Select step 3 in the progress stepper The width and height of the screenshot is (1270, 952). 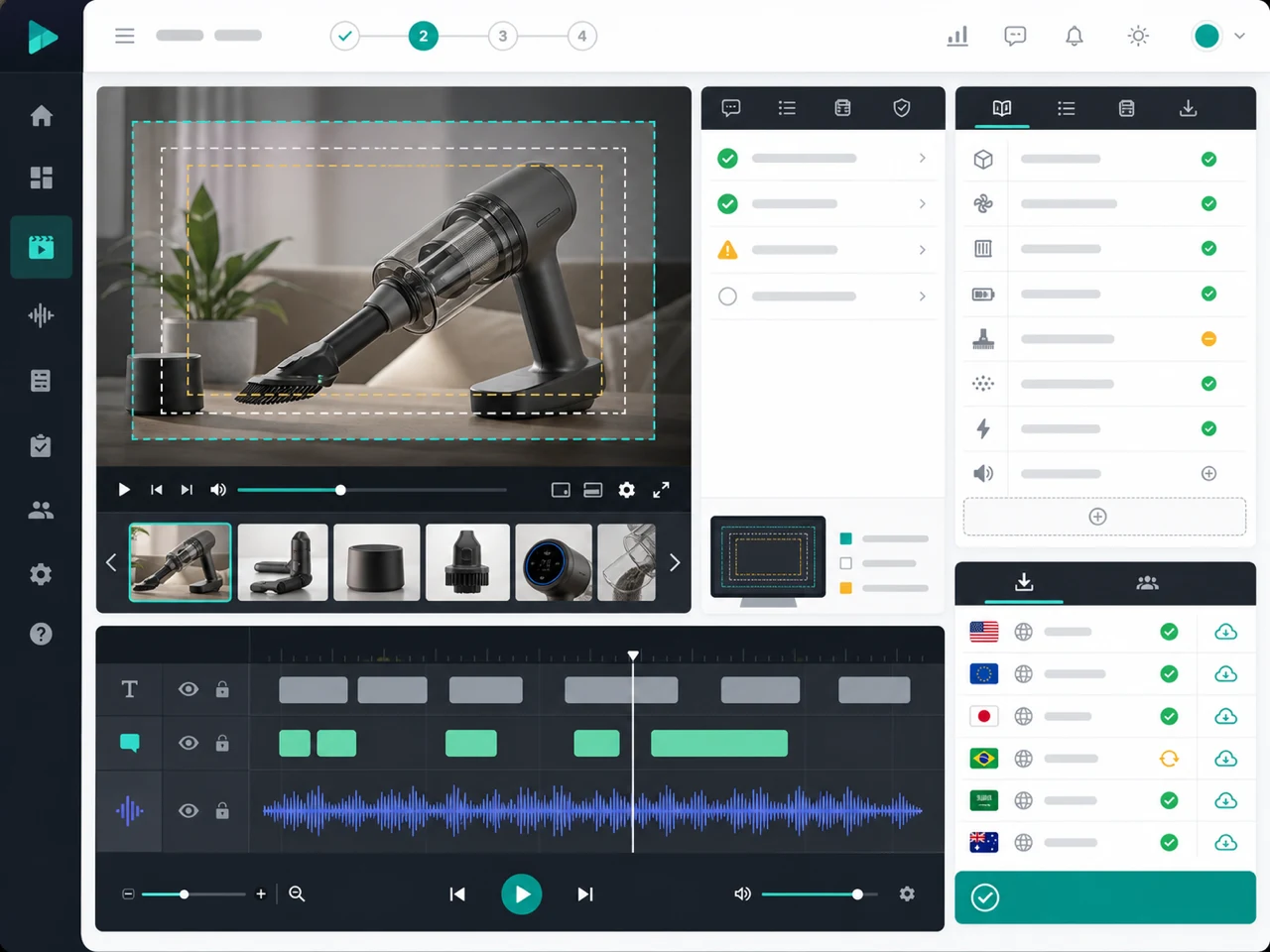[502, 37]
